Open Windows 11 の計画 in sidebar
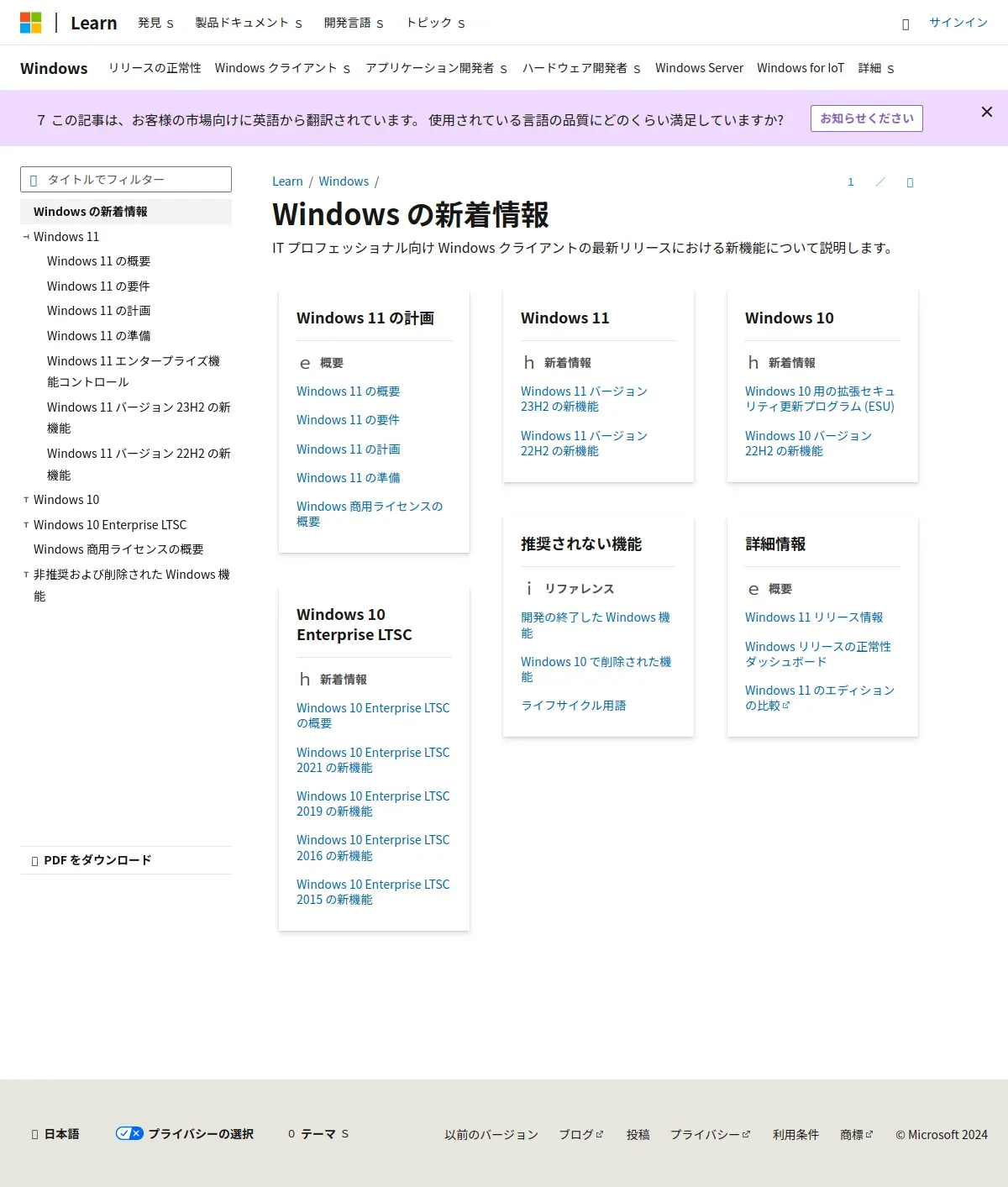The image size is (1008, 1187). click(x=99, y=311)
